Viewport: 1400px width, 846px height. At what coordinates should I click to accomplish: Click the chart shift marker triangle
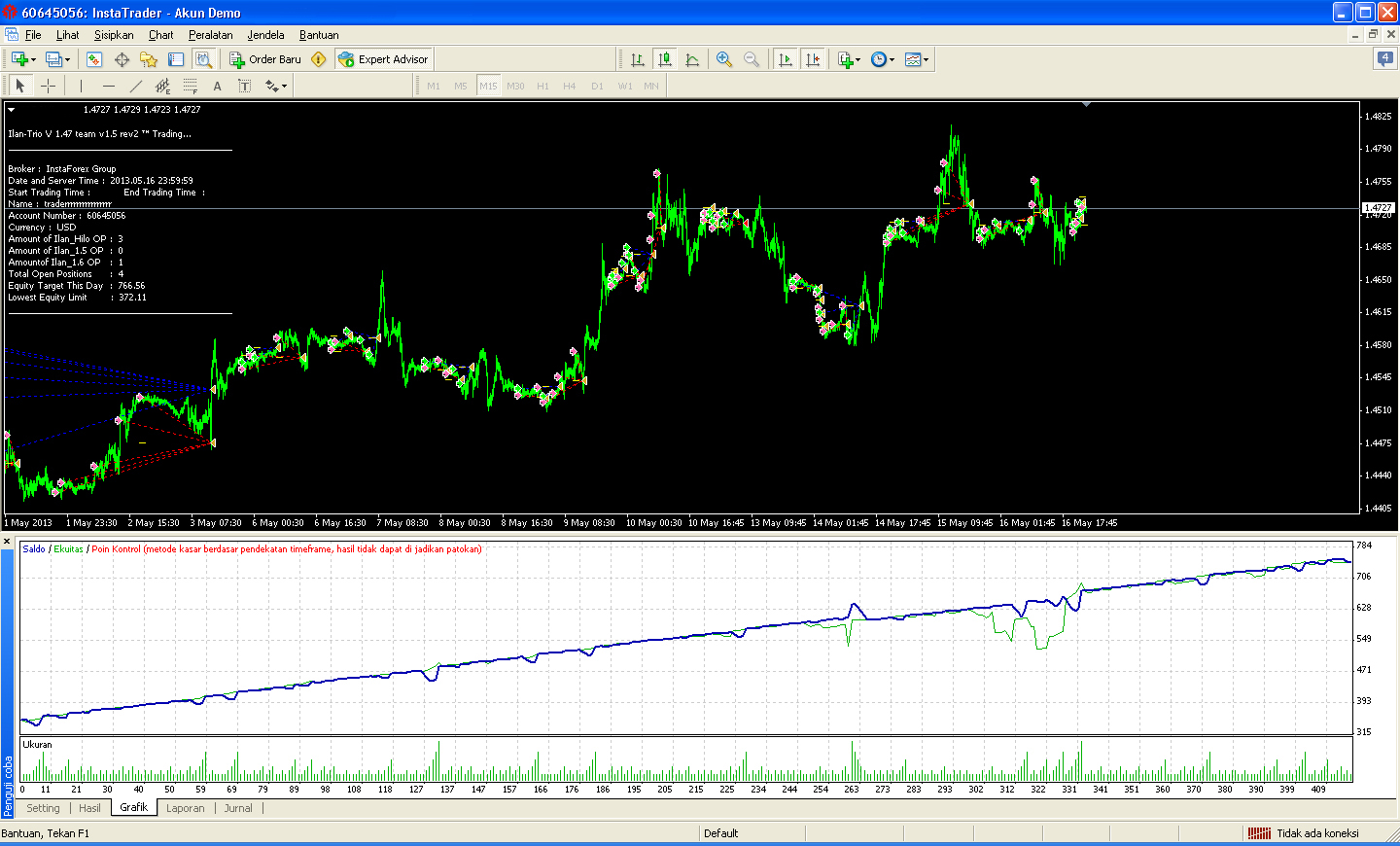(1086, 104)
